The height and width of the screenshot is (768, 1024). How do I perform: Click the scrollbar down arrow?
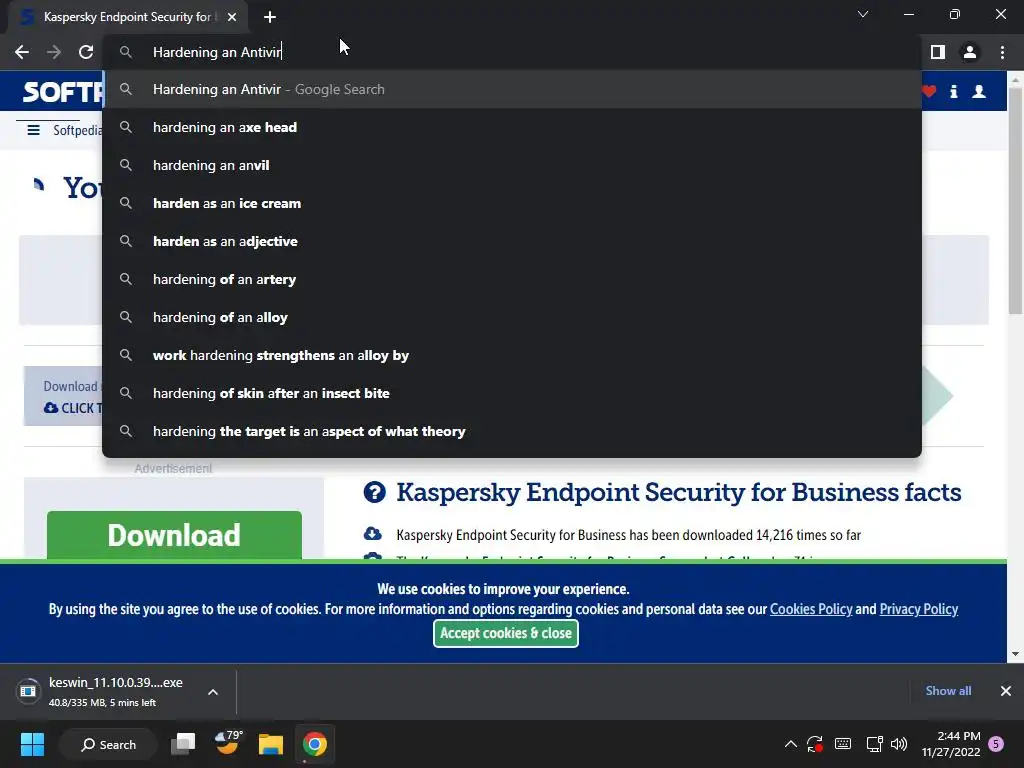[x=1015, y=654]
